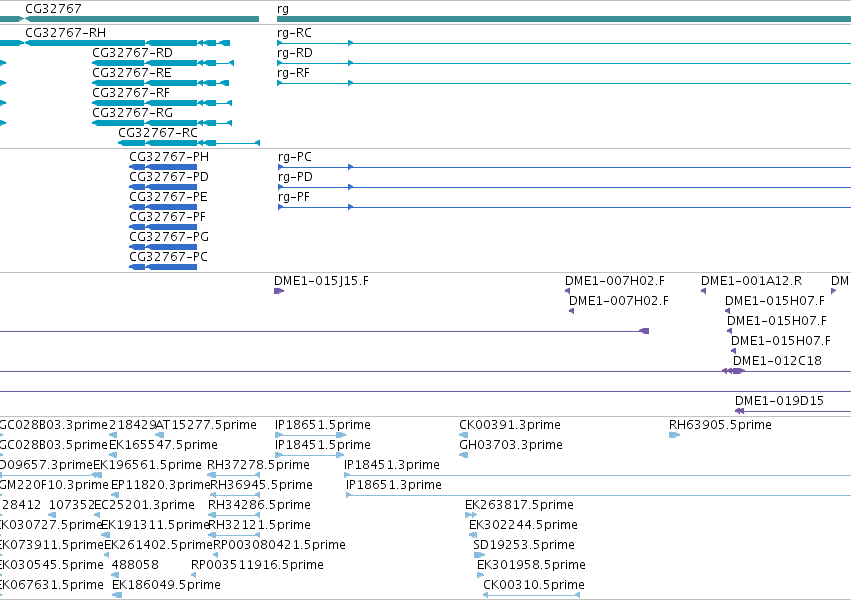Screen dimensions: 851x600
Task: Select protein label rg-PD
Action: pos(295,177)
